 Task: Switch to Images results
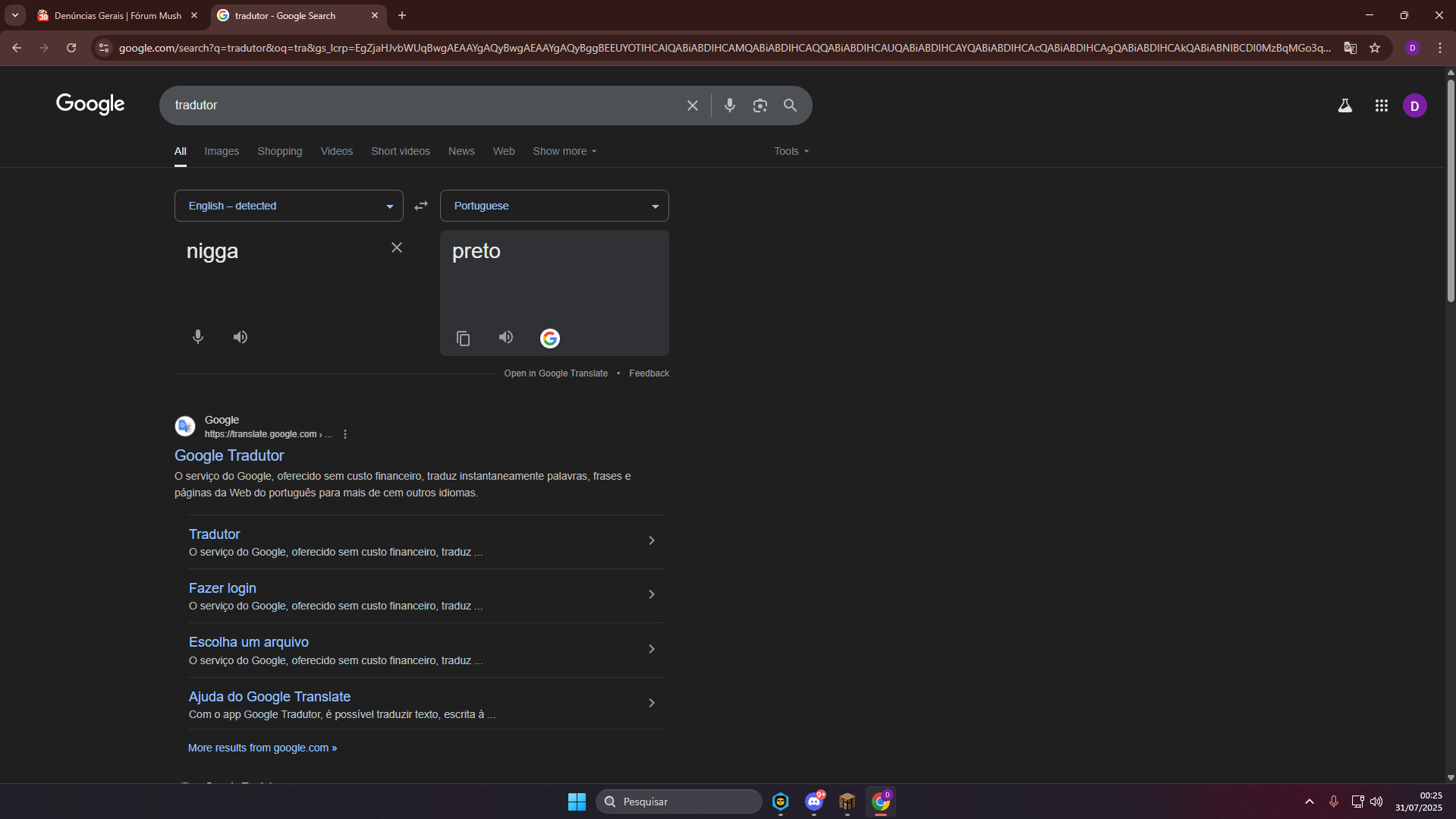(x=222, y=151)
